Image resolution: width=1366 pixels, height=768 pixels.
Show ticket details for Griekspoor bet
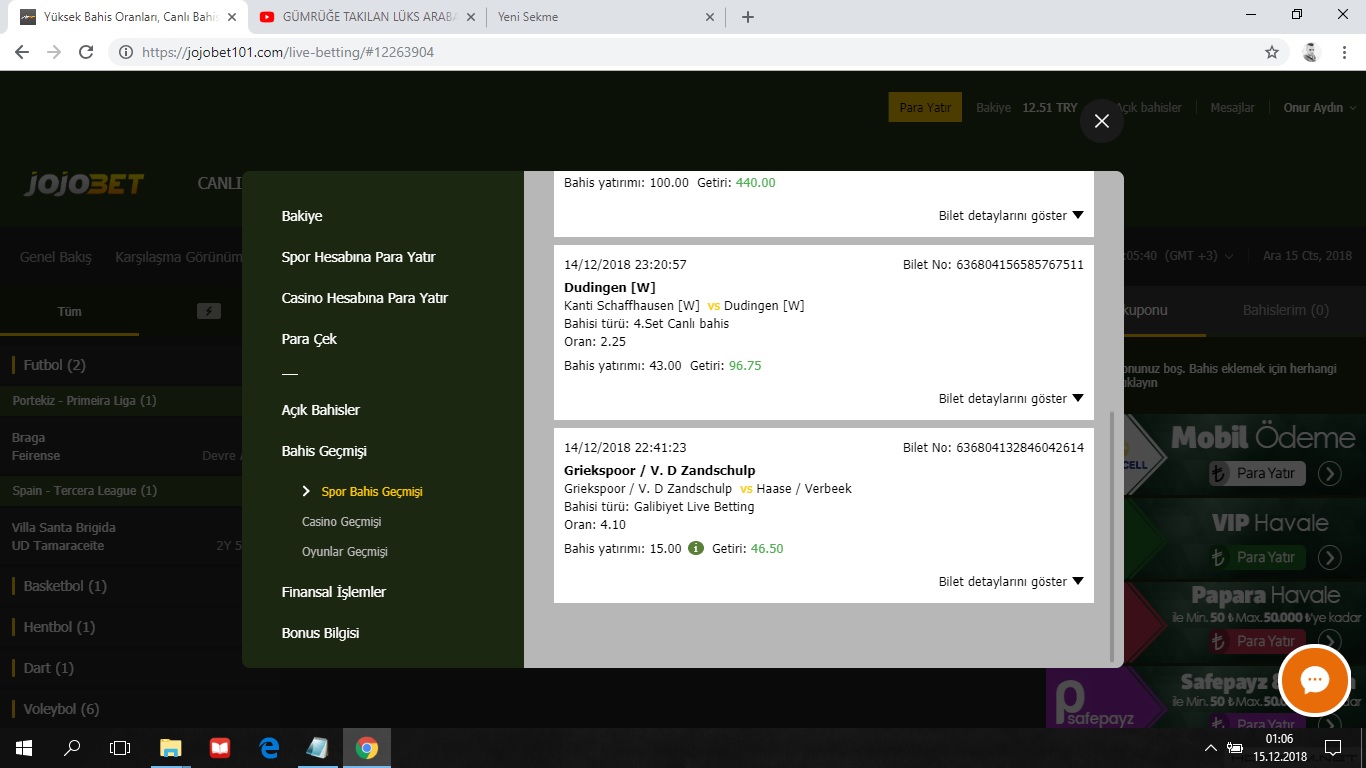[1010, 581]
